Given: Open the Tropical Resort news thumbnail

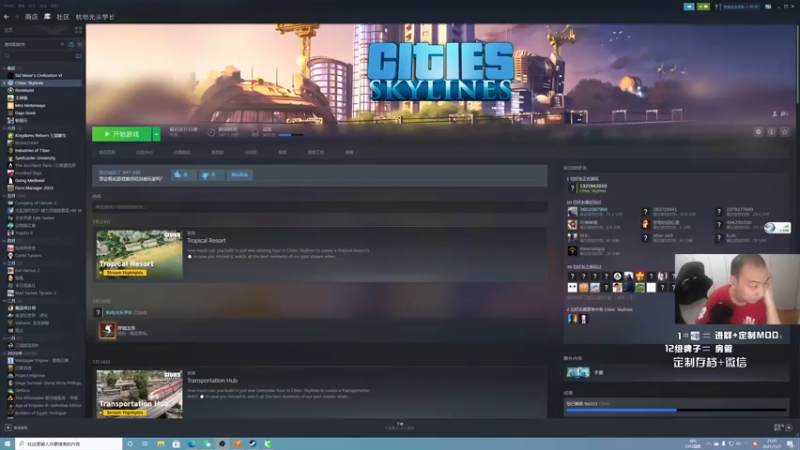Looking at the screenshot, I should (x=139, y=254).
